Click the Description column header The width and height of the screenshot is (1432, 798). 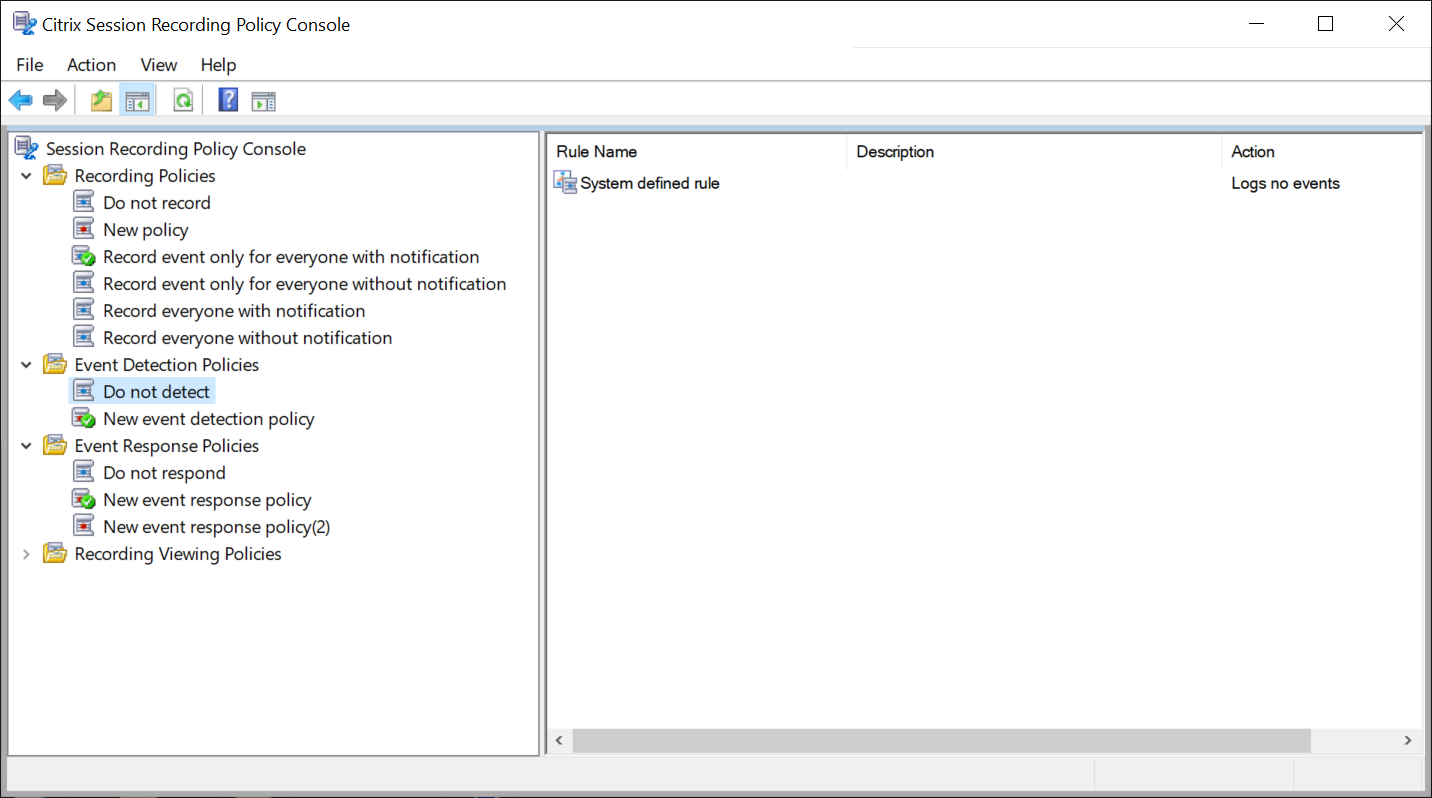point(895,152)
